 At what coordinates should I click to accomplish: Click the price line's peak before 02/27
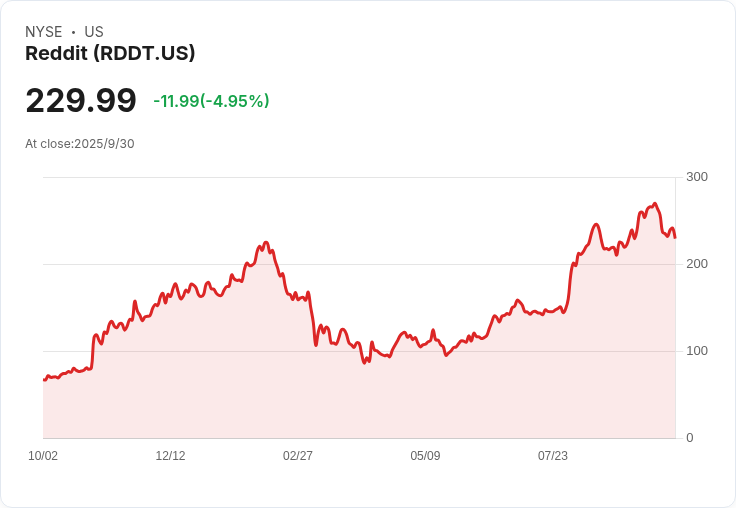[x=265, y=242]
